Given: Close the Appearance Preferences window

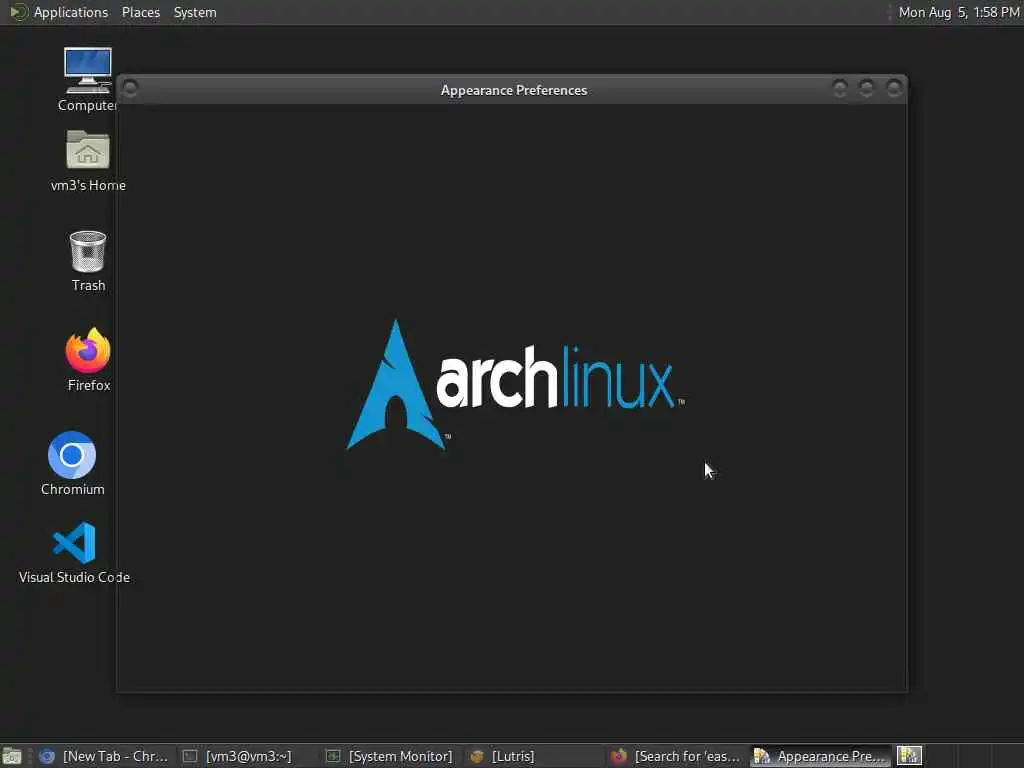Looking at the screenshot, I should 893,88.
